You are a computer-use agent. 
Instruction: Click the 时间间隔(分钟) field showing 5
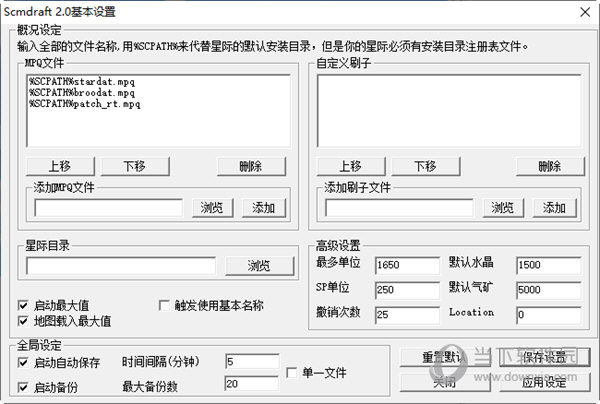[252, 362]
